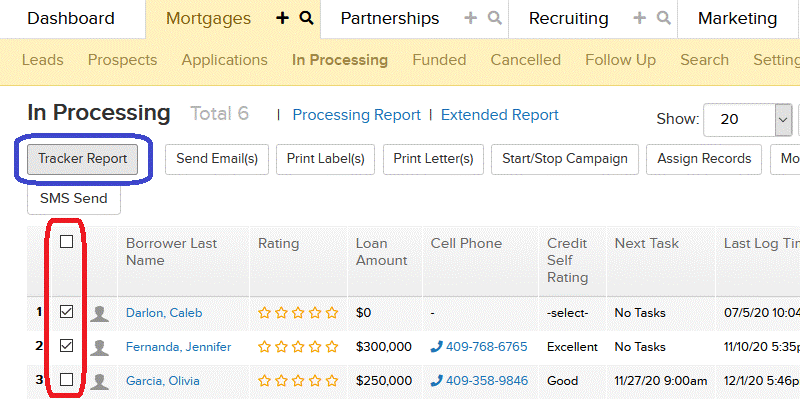Go to the Leads submenu
The height and width of the screenshot is (400, 800).
coord(43,60)
